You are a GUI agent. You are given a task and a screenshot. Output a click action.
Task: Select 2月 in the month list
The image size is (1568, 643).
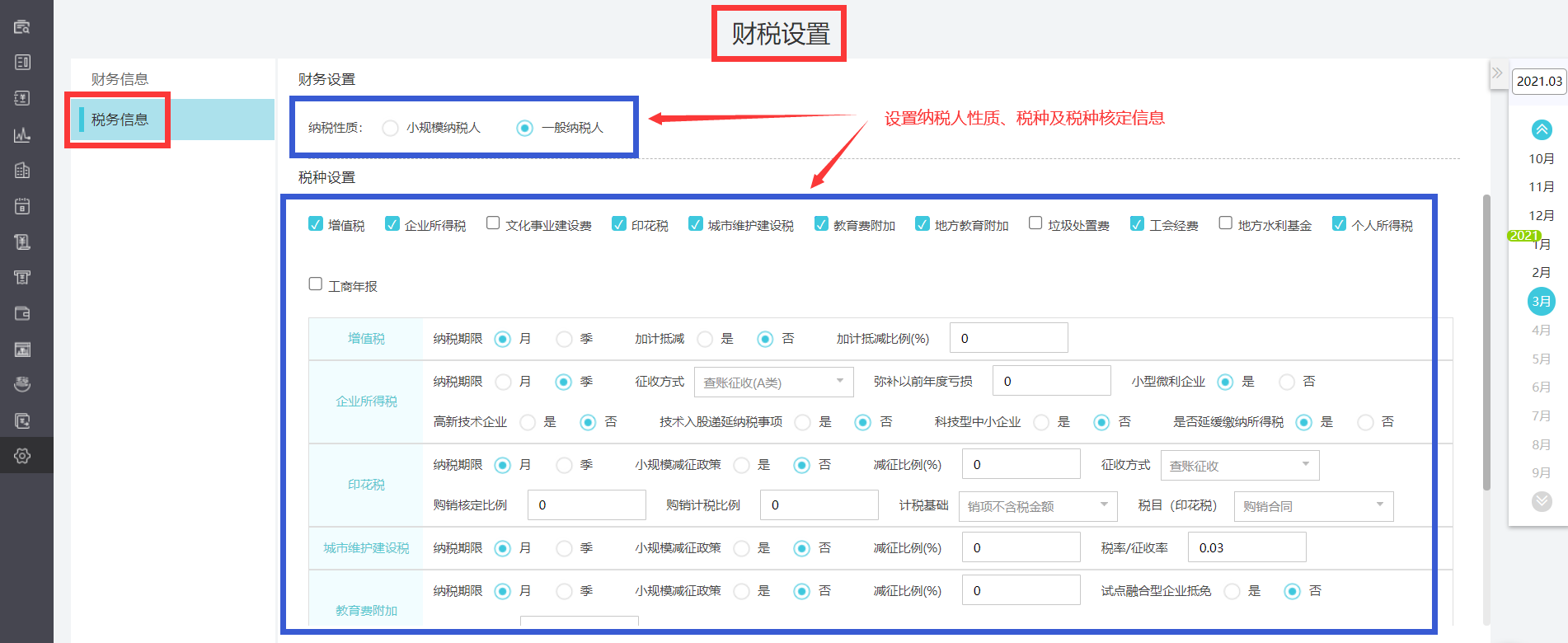pyautogui.click(x=1541, y=273)
